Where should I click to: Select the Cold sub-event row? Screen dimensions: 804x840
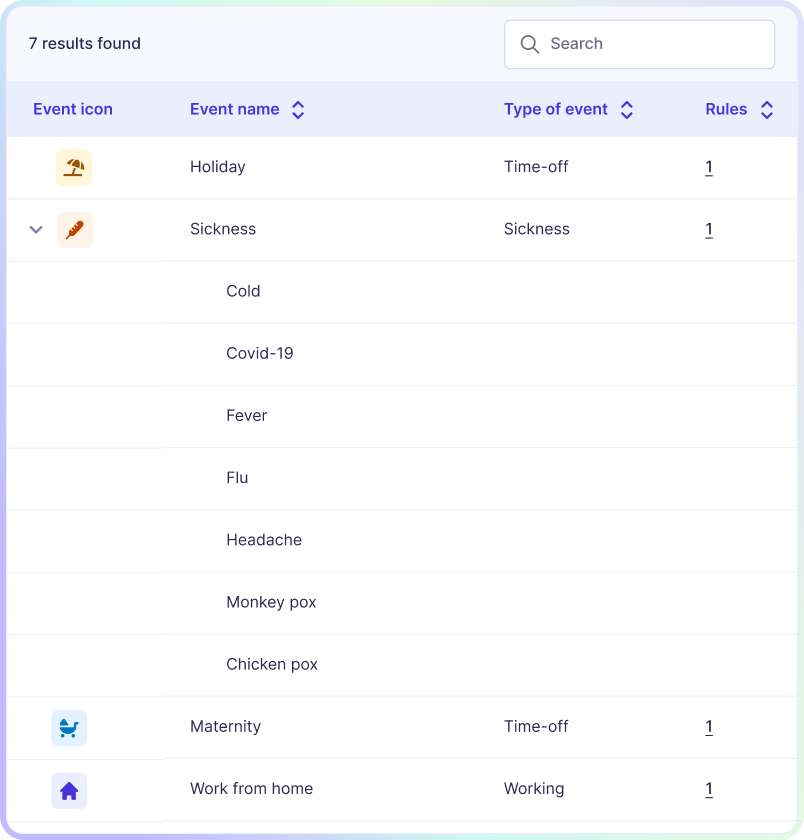coord(243,291)
